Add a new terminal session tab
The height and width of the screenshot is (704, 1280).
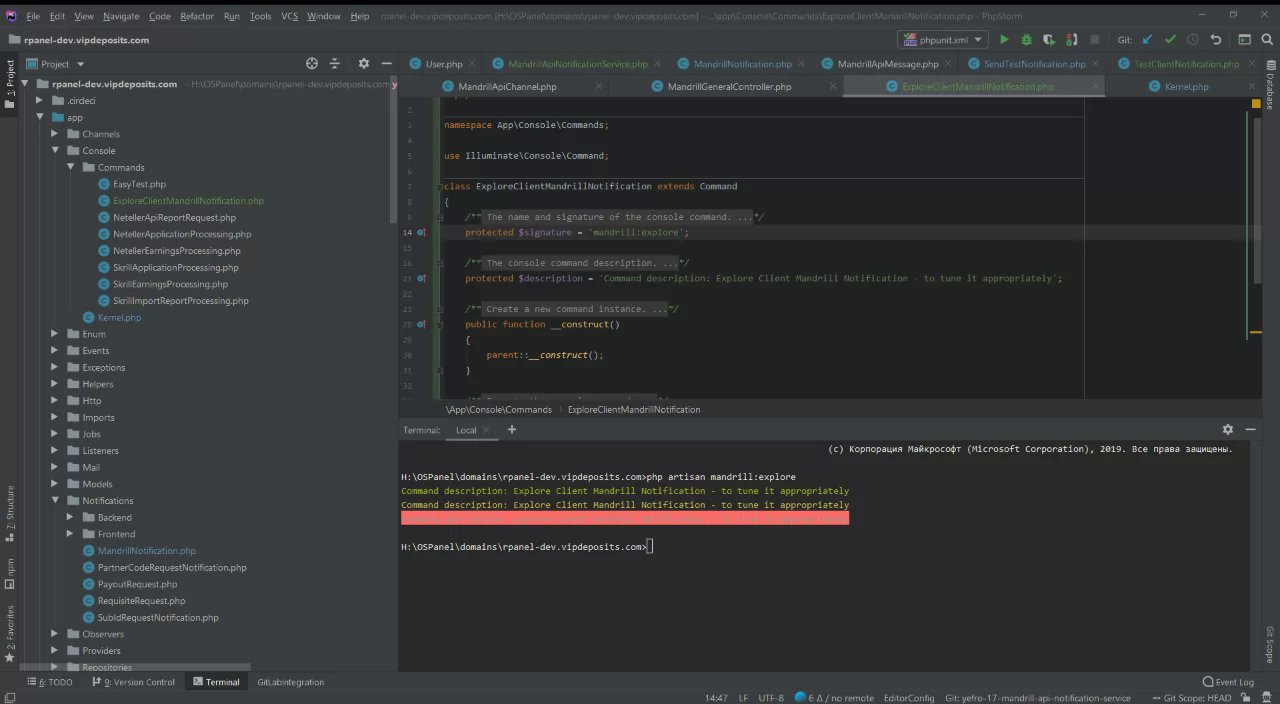coord(512,430)
